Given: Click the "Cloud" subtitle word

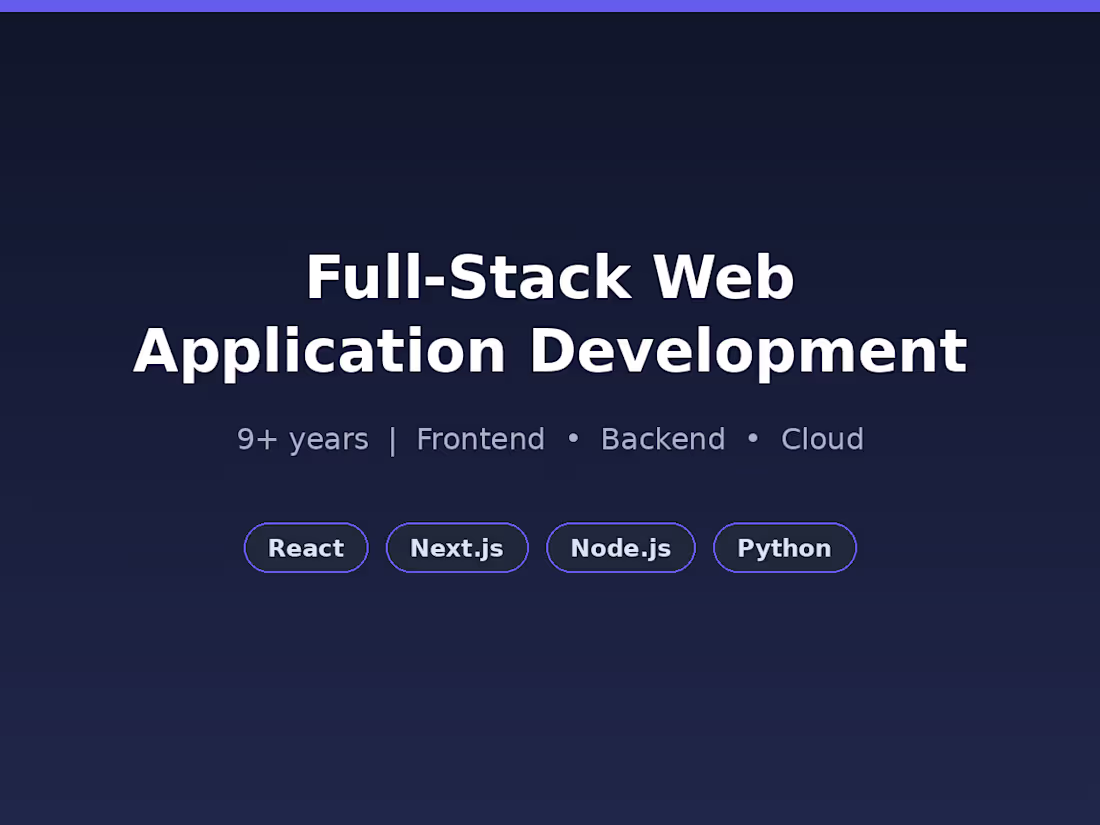Looking at the screenshot, I should 822,440.
